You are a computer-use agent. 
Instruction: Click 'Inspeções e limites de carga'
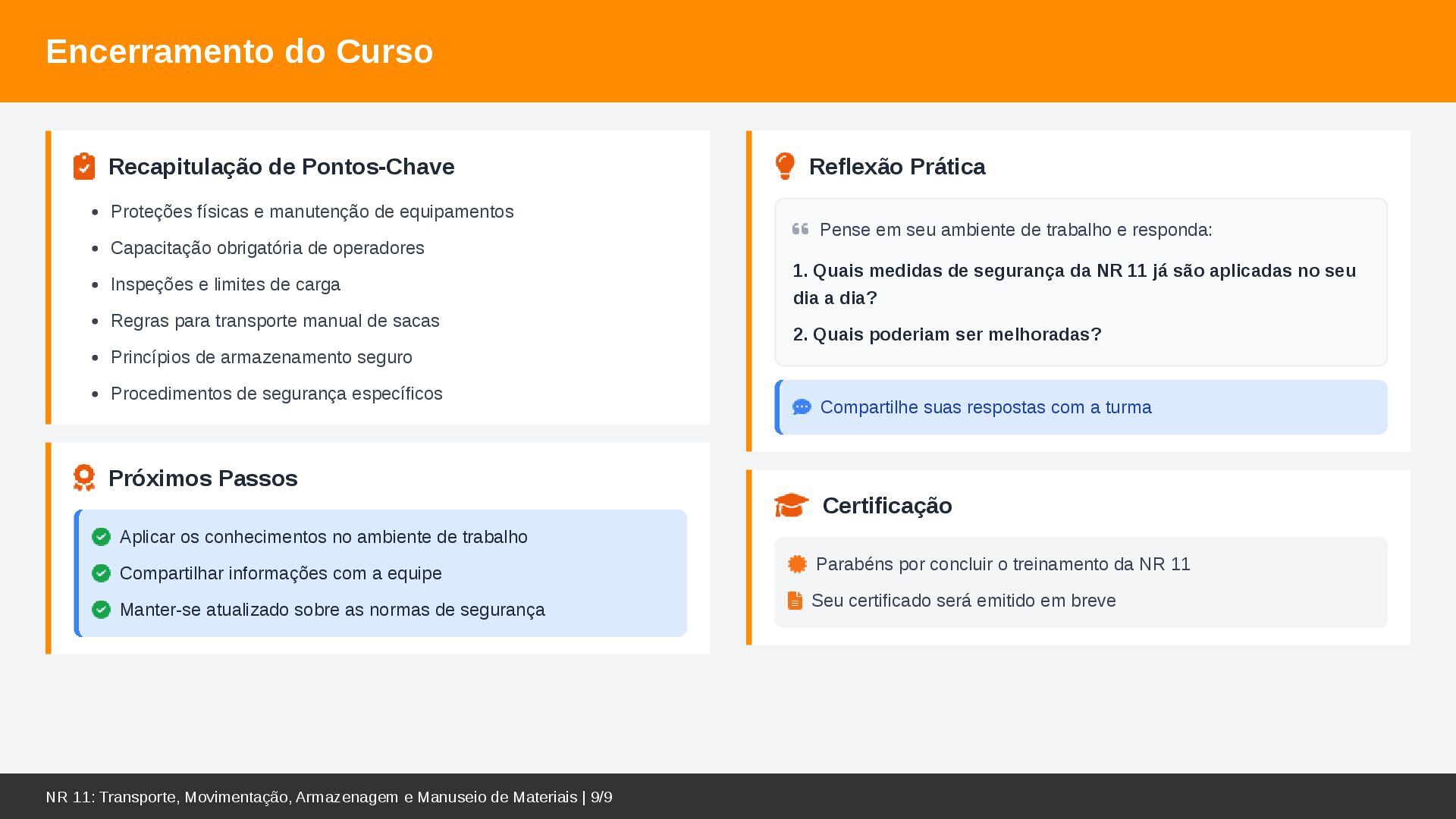(225, 284)
